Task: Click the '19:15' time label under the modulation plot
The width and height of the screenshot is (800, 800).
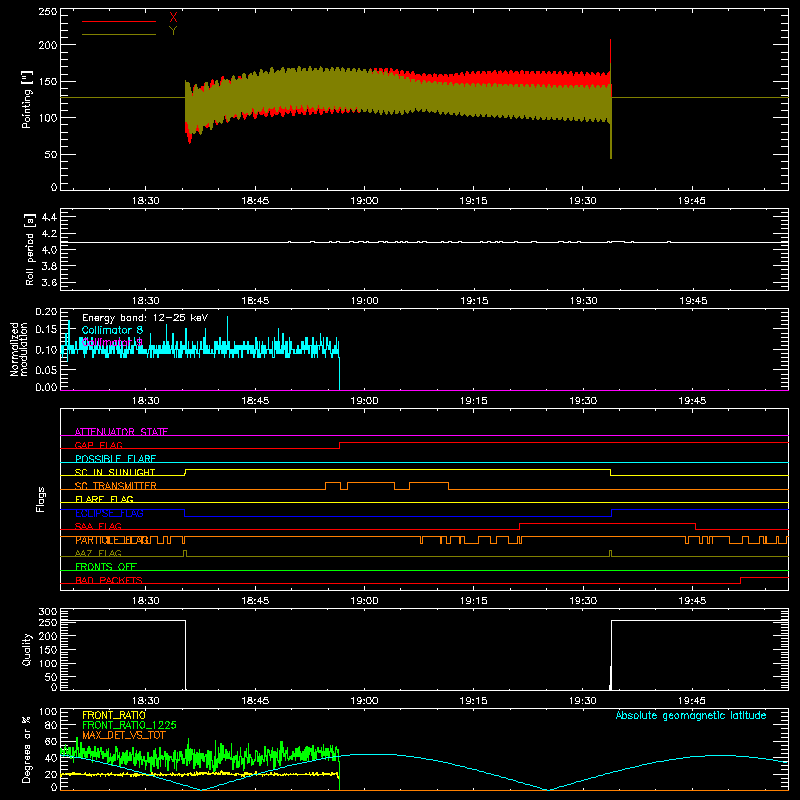Action: (x=473, y=401)
